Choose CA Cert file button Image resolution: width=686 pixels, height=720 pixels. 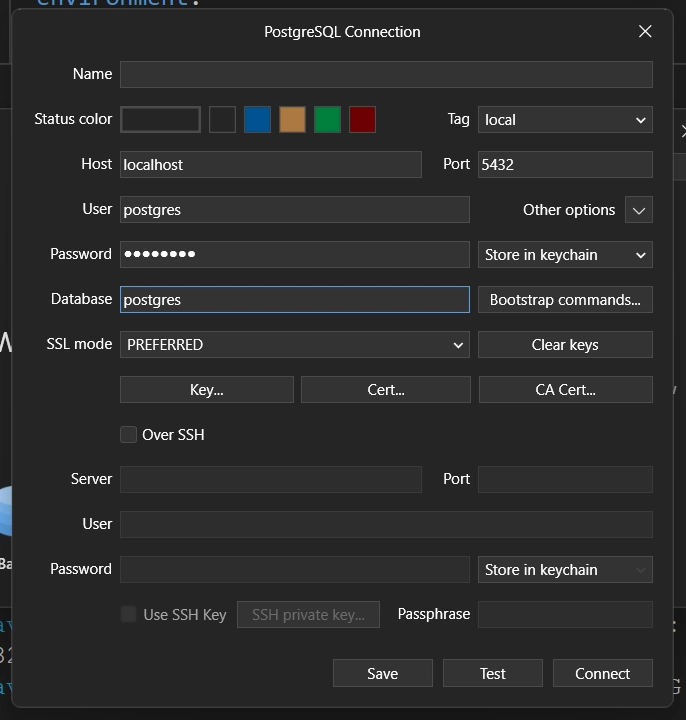[x=566, y=389]
